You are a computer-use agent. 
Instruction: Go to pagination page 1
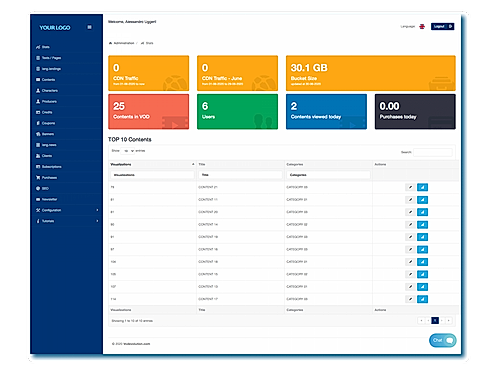[435, 320]
